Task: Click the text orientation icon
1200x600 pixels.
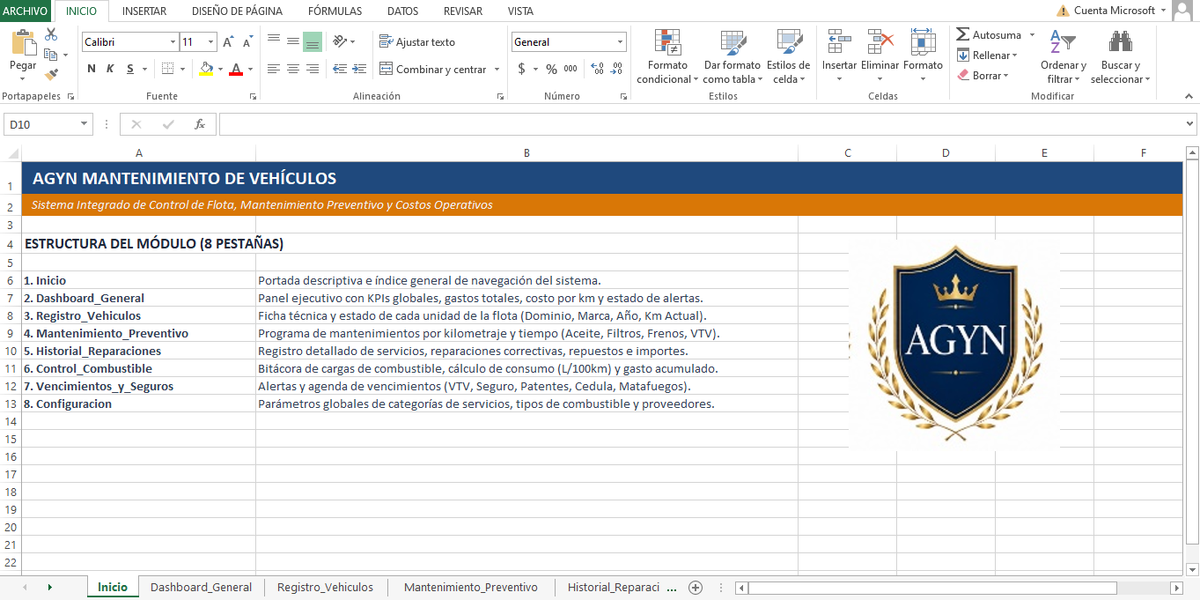Action: 340,41
